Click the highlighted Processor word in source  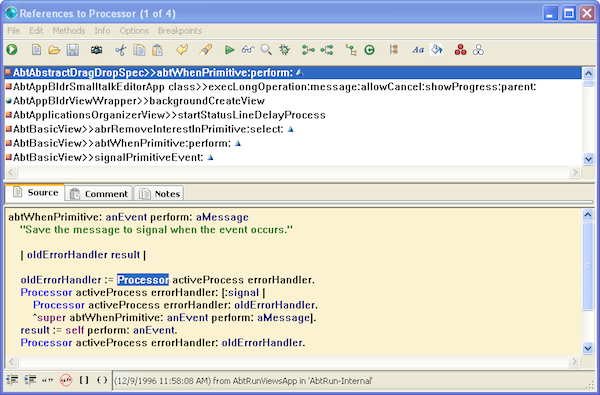(143, 280)
